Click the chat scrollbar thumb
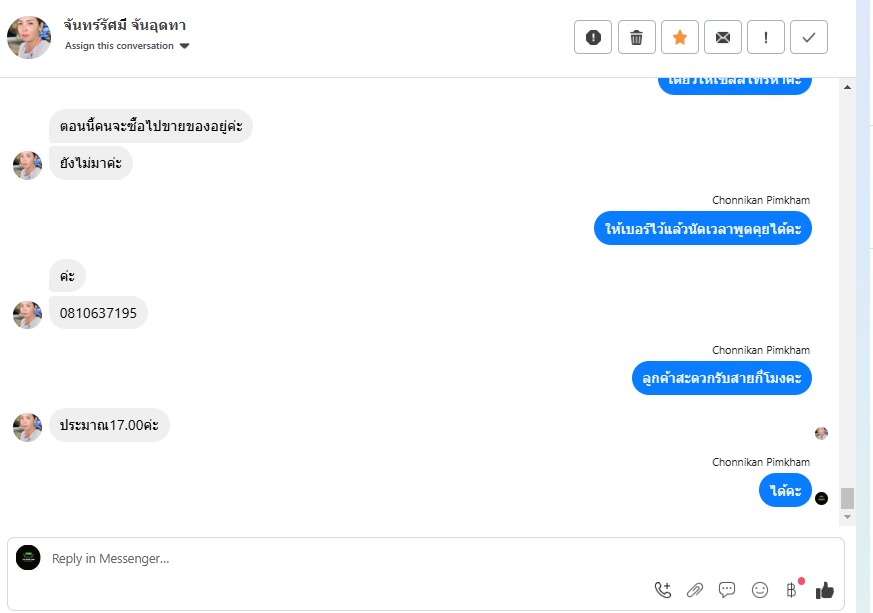The height and width of the screenshot is (613, 873). (847, 498)
